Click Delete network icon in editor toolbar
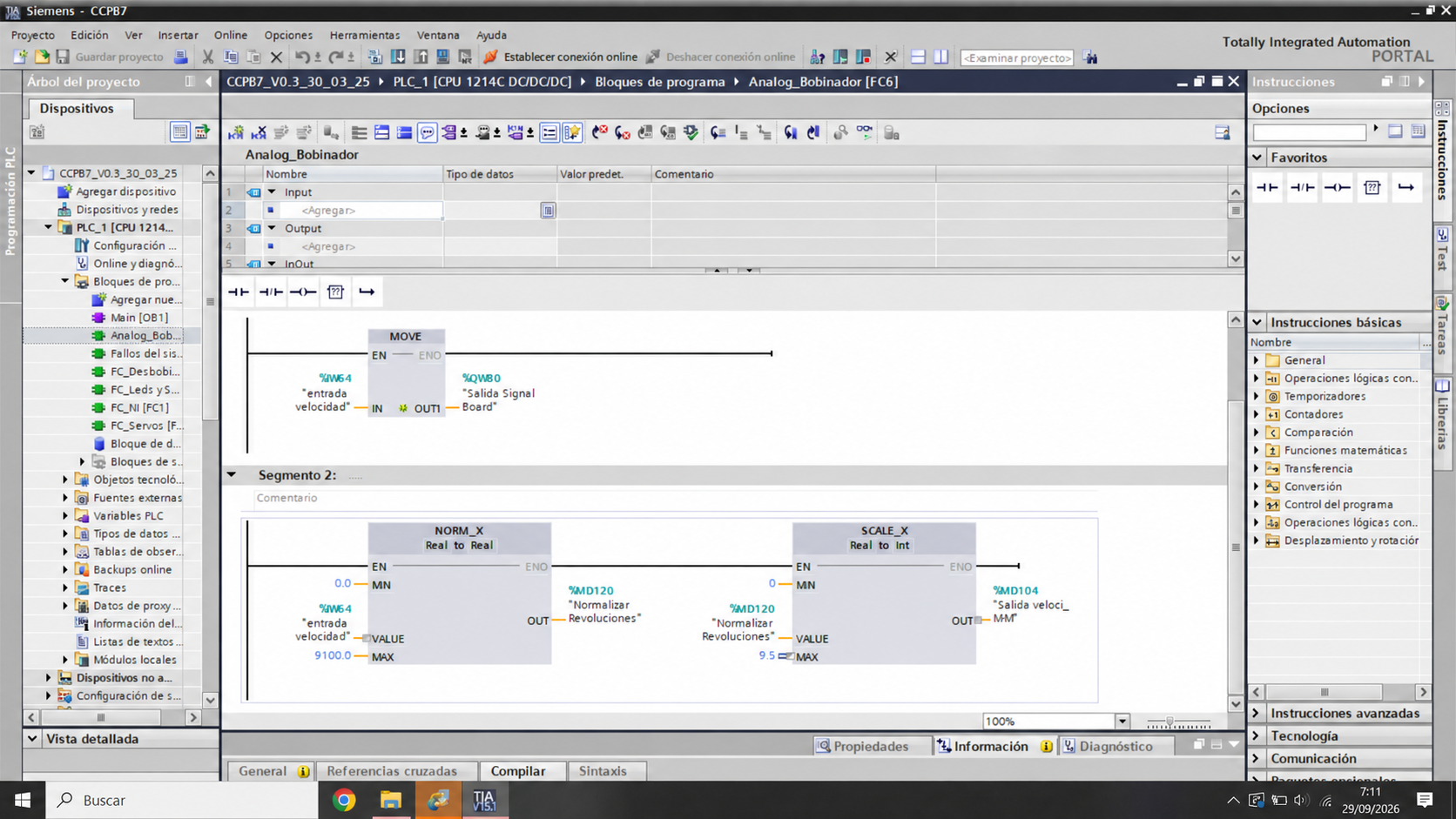The image size is (1456, 819). (259, 132)
